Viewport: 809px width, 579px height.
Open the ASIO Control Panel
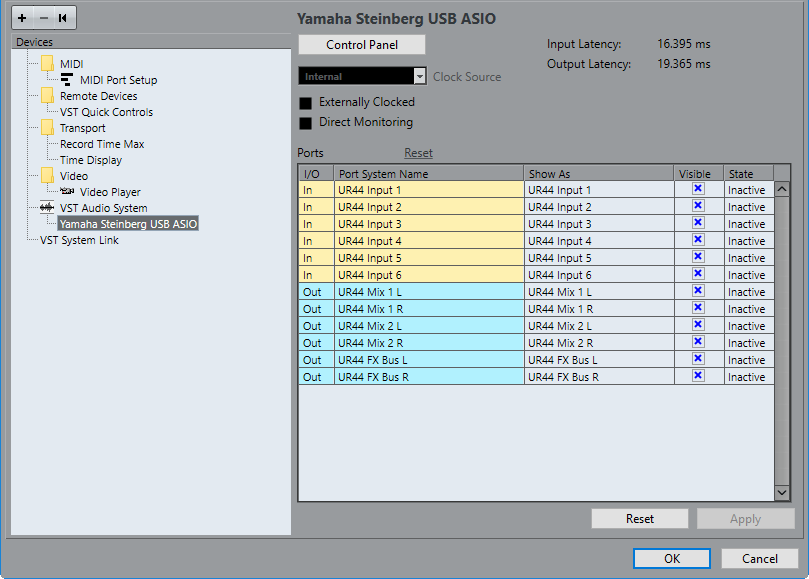362,45
